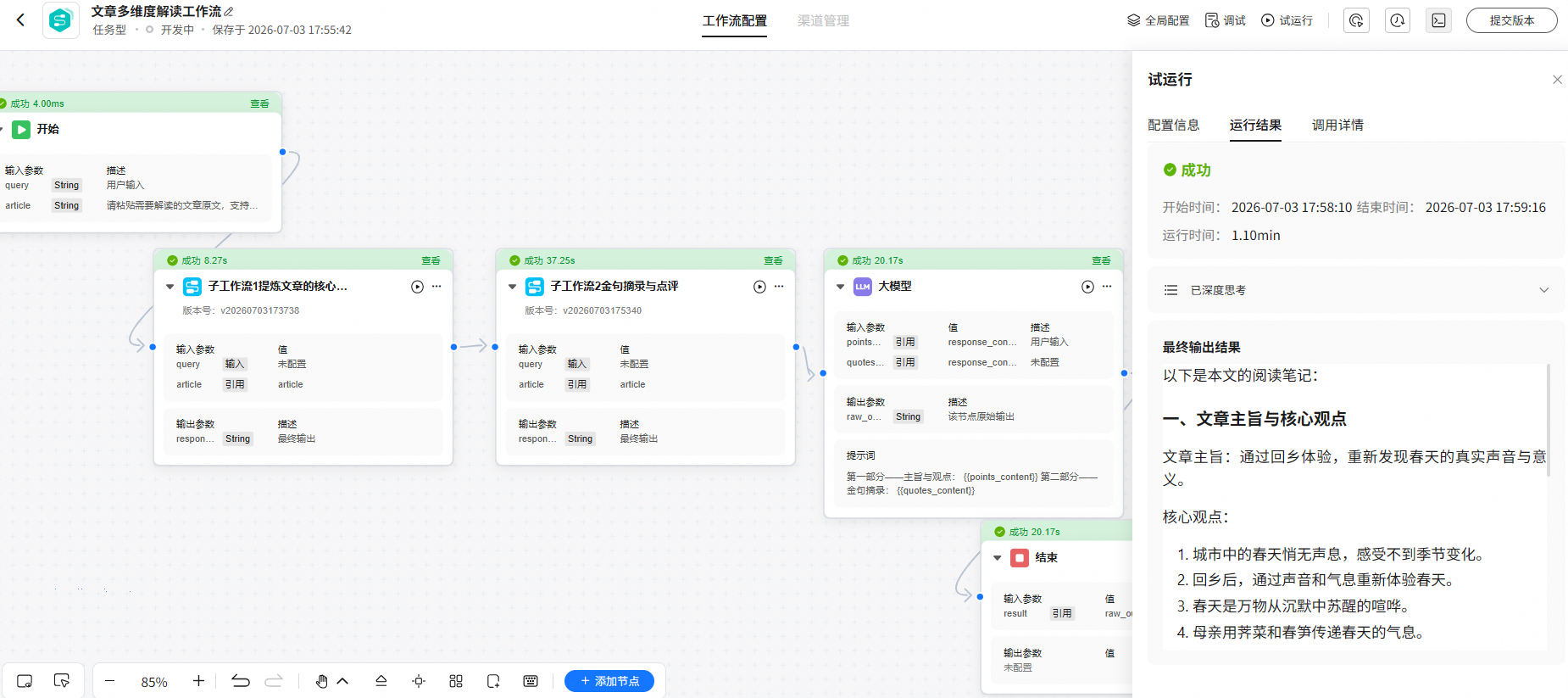This screenshot has height=698, width=1568.
Task: Click the refresh history icon in header
Action: pos(1356,20)
